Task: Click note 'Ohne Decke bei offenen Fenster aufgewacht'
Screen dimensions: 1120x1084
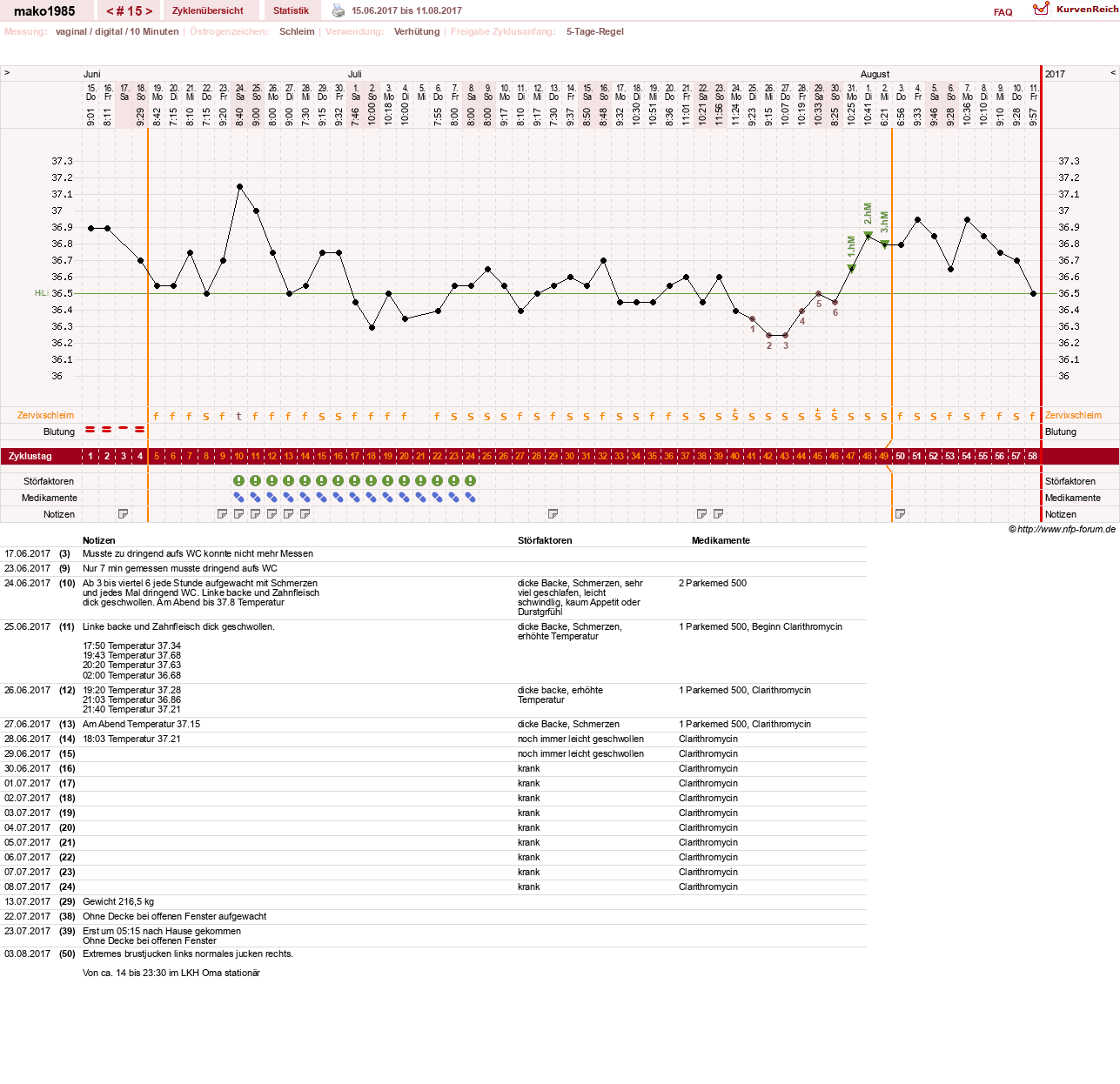Action: pos(174,916)
